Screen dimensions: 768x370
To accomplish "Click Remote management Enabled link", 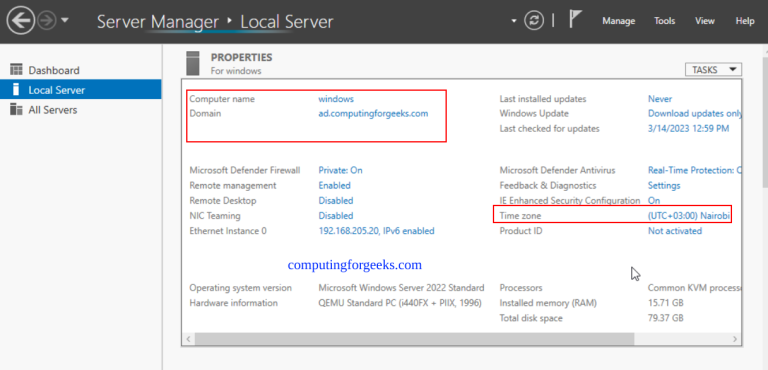I will [x=335, y=185].
